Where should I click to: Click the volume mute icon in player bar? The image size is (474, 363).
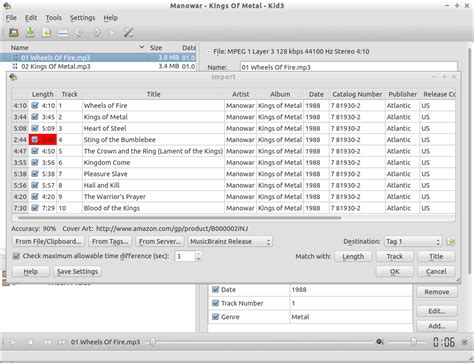click(380, 342)
